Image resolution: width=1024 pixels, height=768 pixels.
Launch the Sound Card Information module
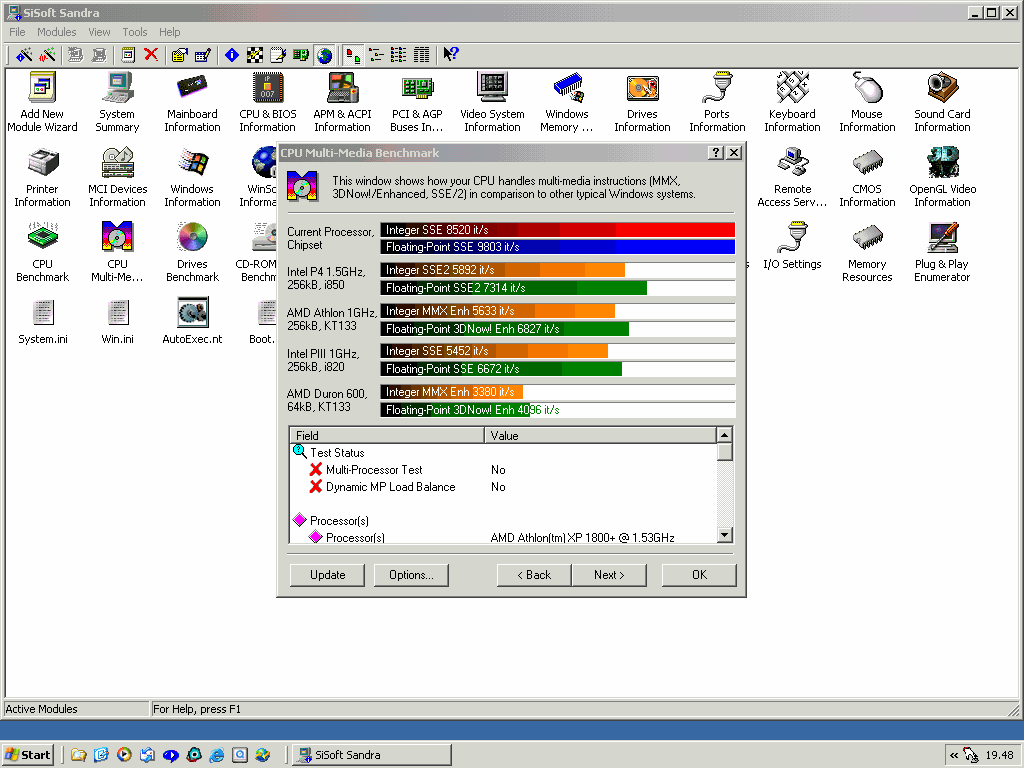pos(942,92)
